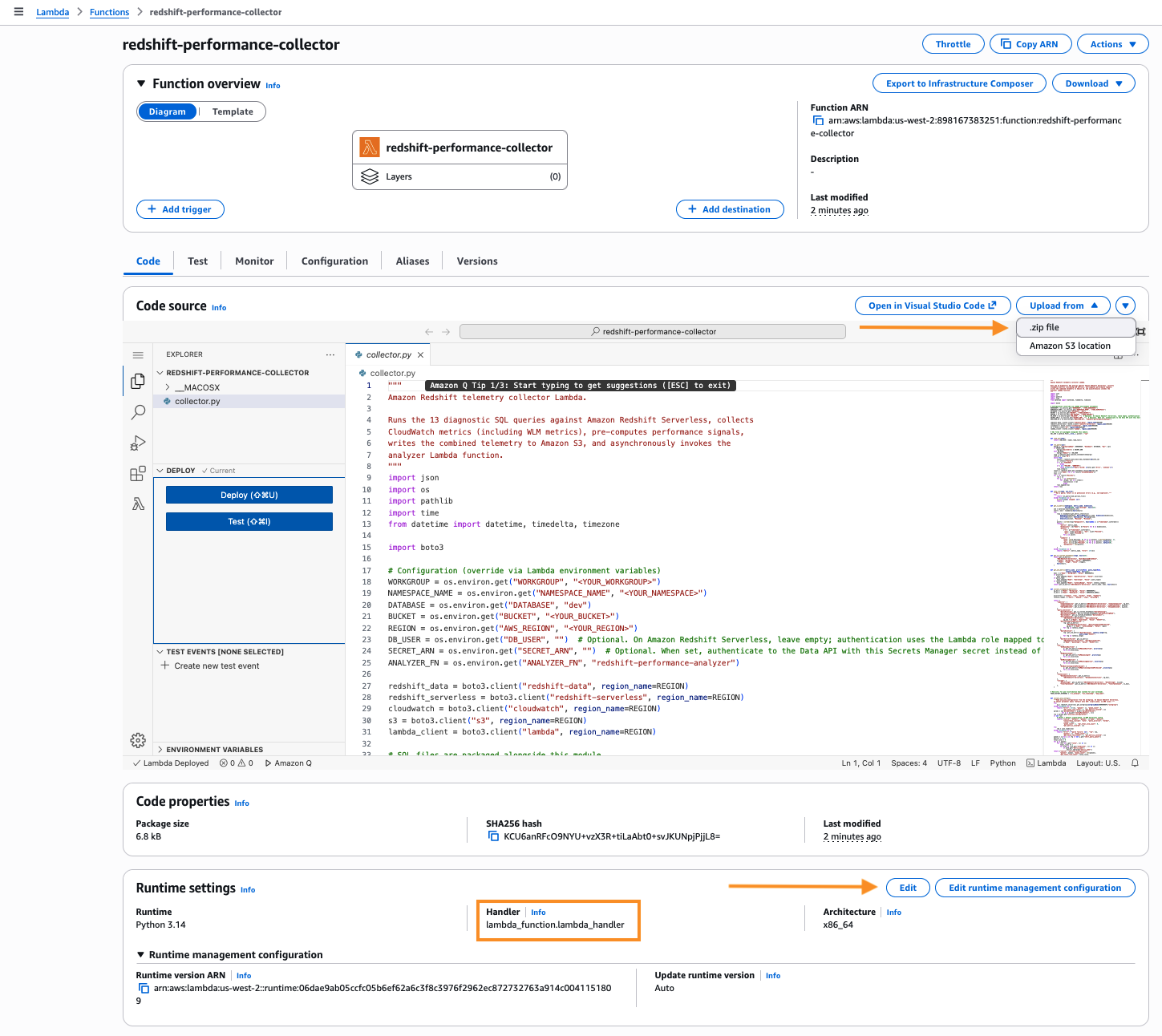Click the redshift-performance-collector search field

pos(653,331)
